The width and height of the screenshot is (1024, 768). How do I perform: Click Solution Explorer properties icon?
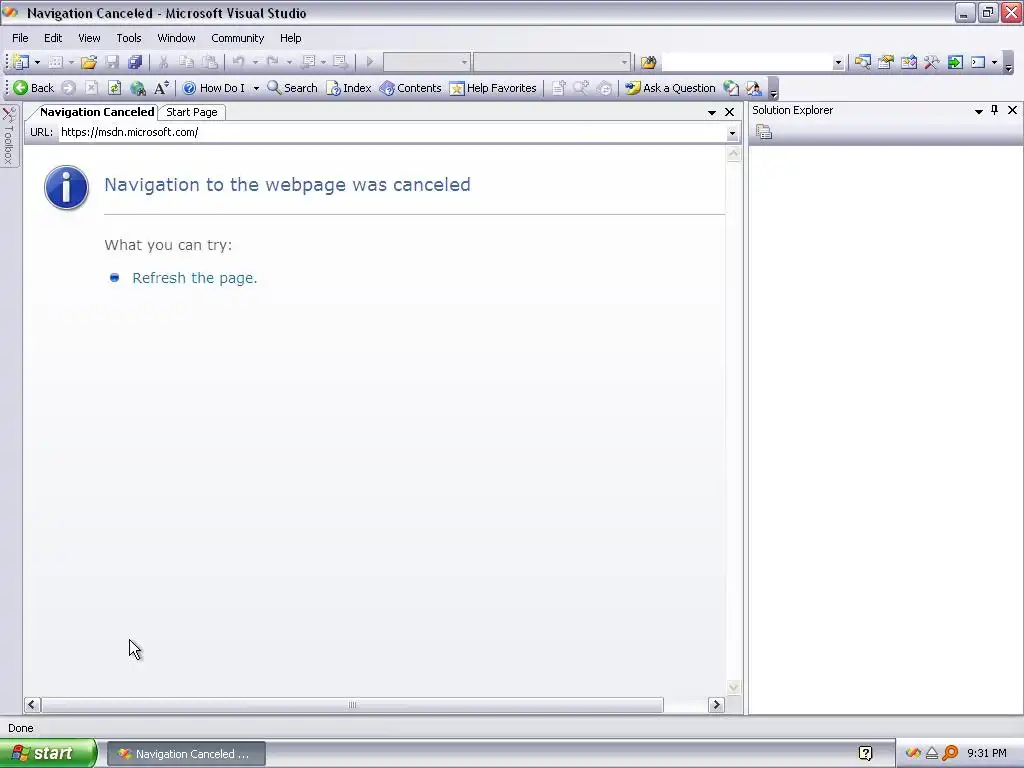(764, 133)
